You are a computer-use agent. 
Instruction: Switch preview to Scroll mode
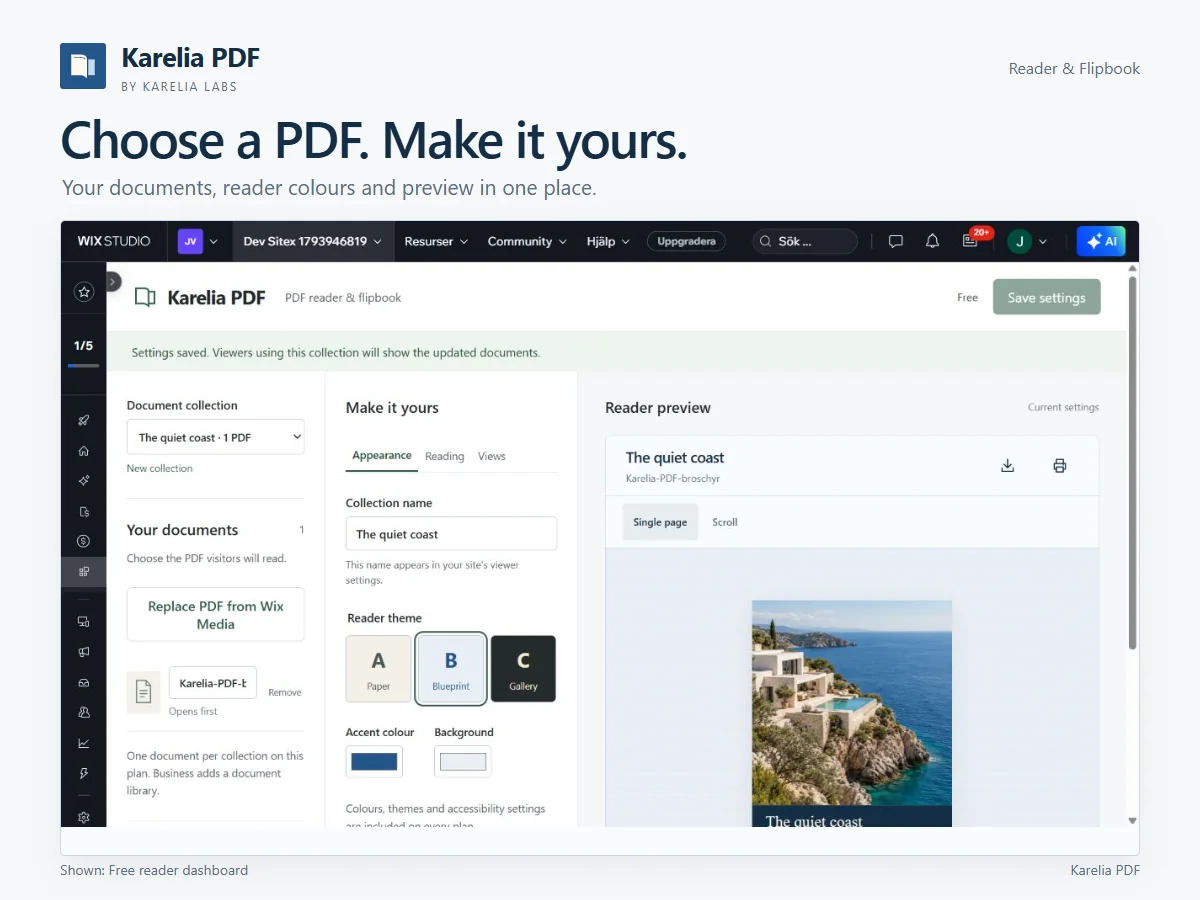725,522
